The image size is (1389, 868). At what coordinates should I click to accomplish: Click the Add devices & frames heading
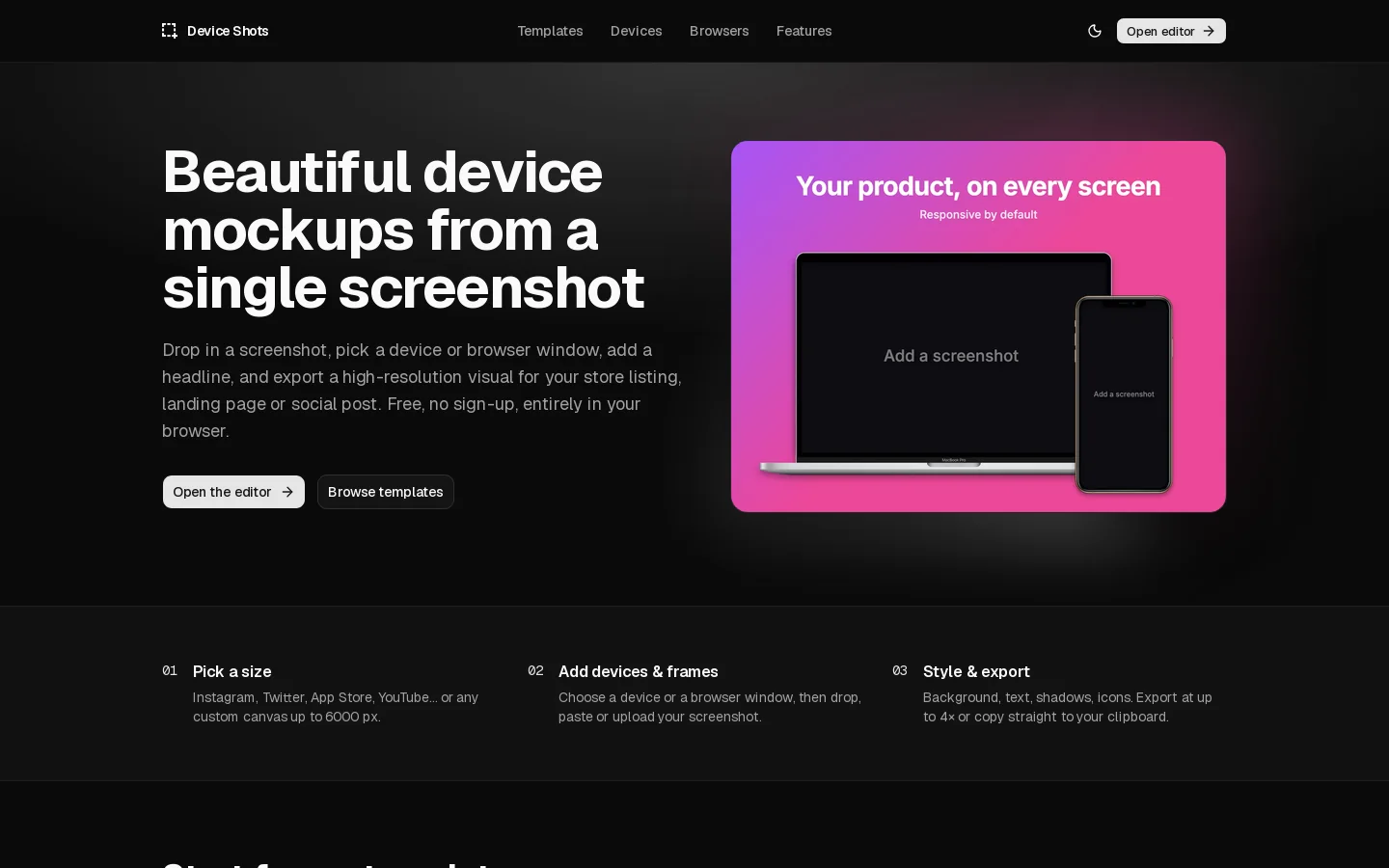639,671
